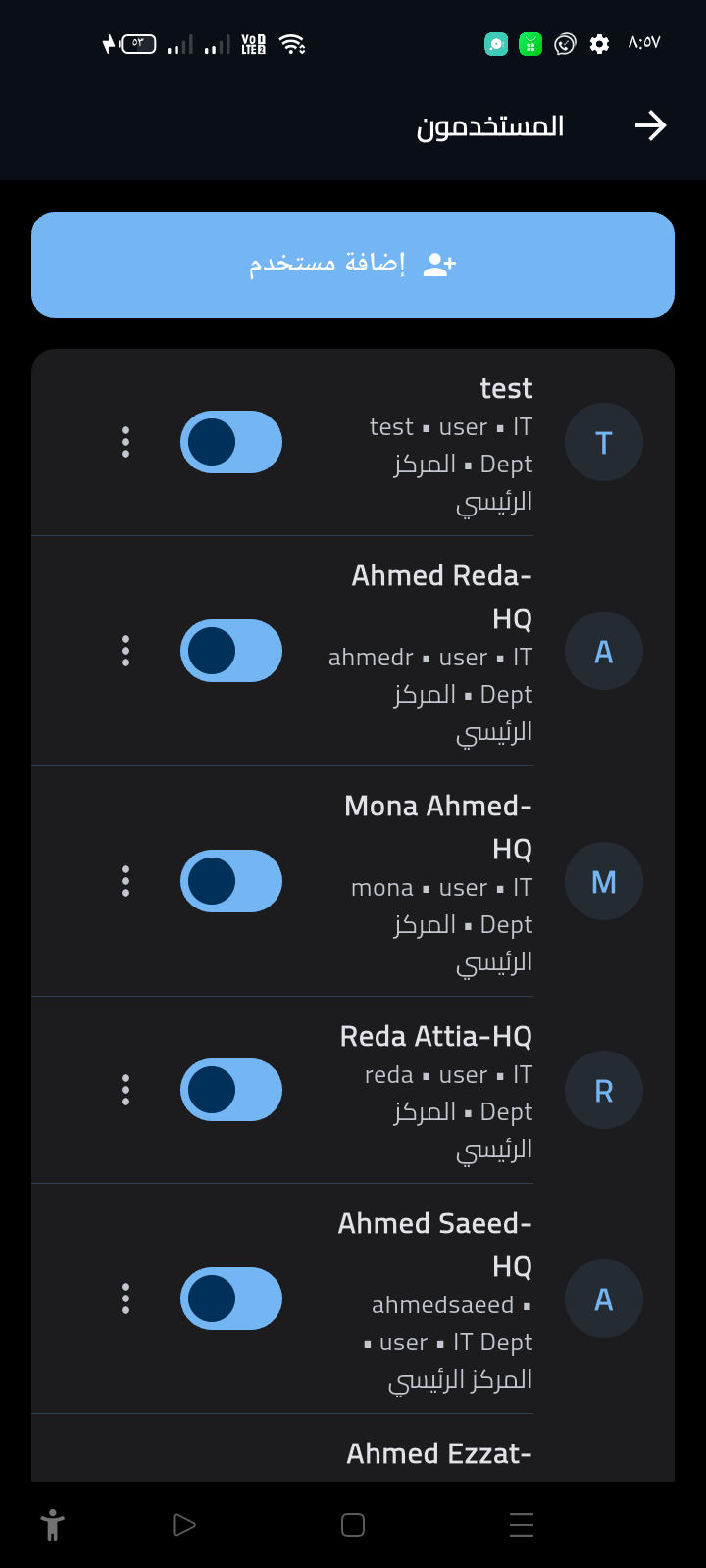This screenshot has width=706, height=1568.
Task: Tap the back arrow in header
Action: [650, 125]
